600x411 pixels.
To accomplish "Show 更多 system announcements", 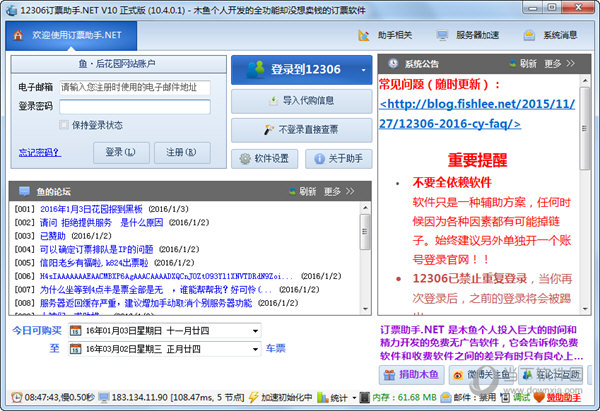I will click(x=559, y=64).
